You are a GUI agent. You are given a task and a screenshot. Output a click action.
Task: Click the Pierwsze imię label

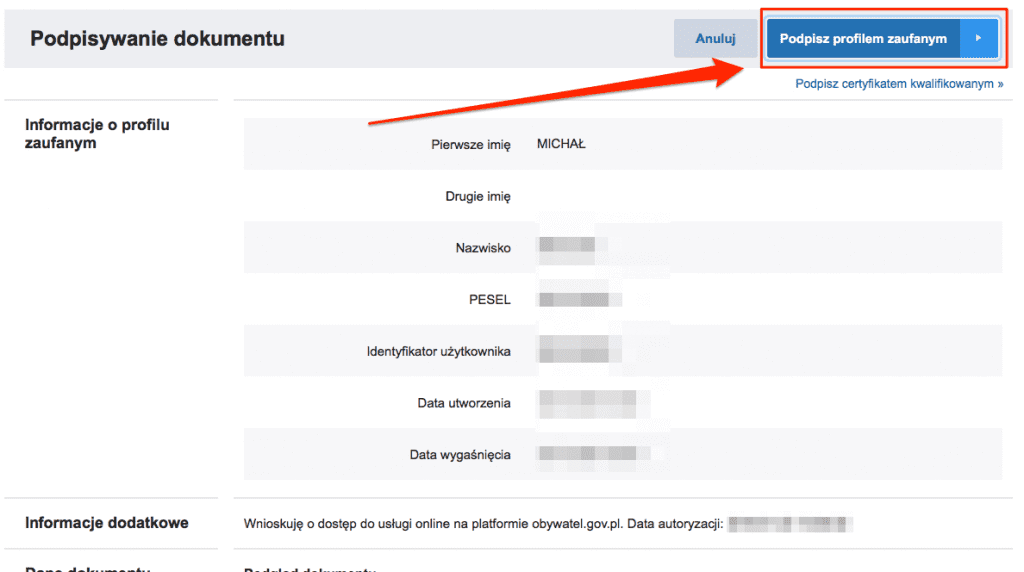click(470, 145)
